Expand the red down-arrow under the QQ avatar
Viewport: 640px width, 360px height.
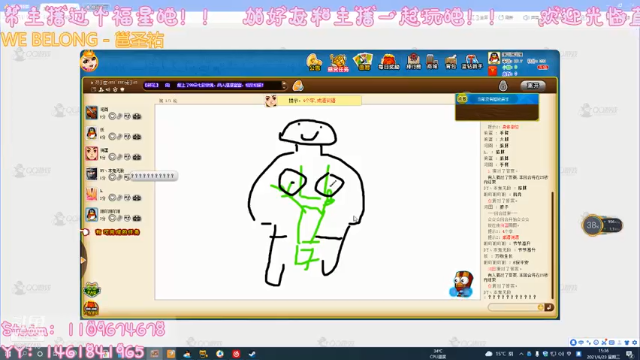[x=493, y=71]
